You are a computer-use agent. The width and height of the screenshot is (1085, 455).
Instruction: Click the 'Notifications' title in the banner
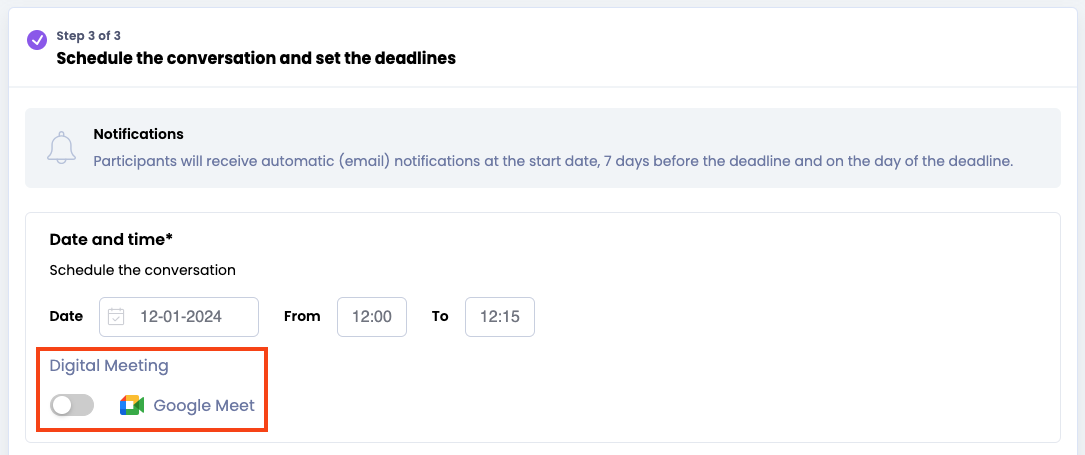(138, 134)
